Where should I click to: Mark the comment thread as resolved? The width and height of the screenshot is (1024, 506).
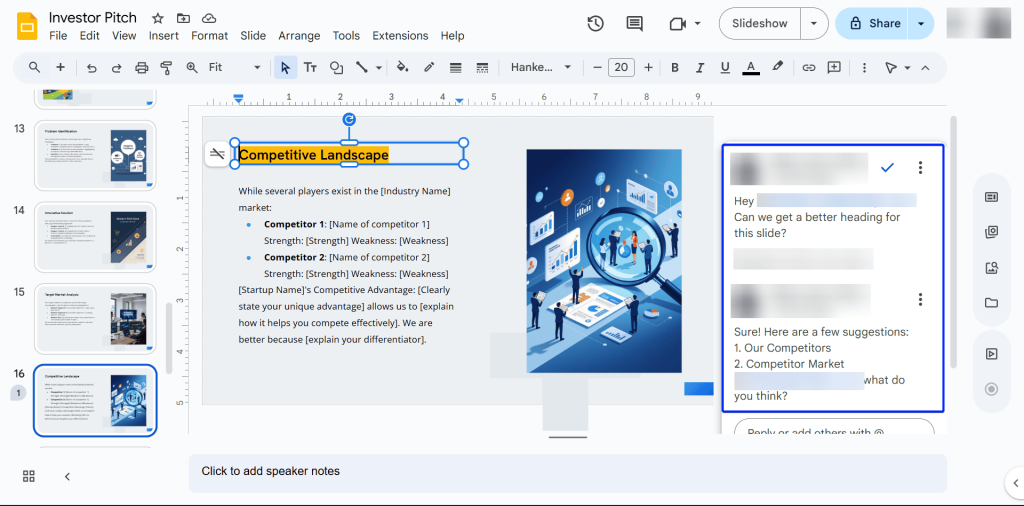887,168
